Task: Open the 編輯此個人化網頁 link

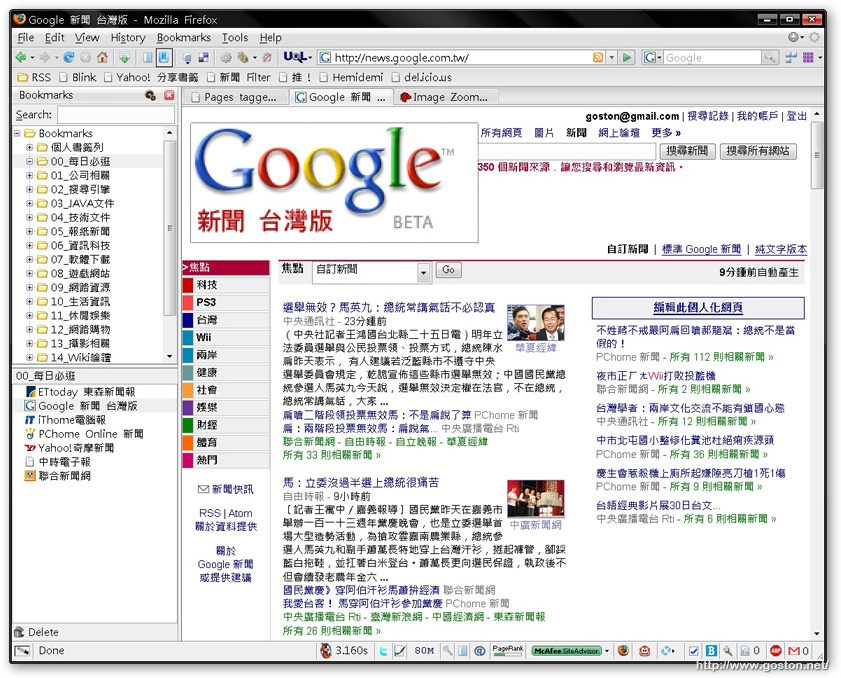Action: [698, 307]
